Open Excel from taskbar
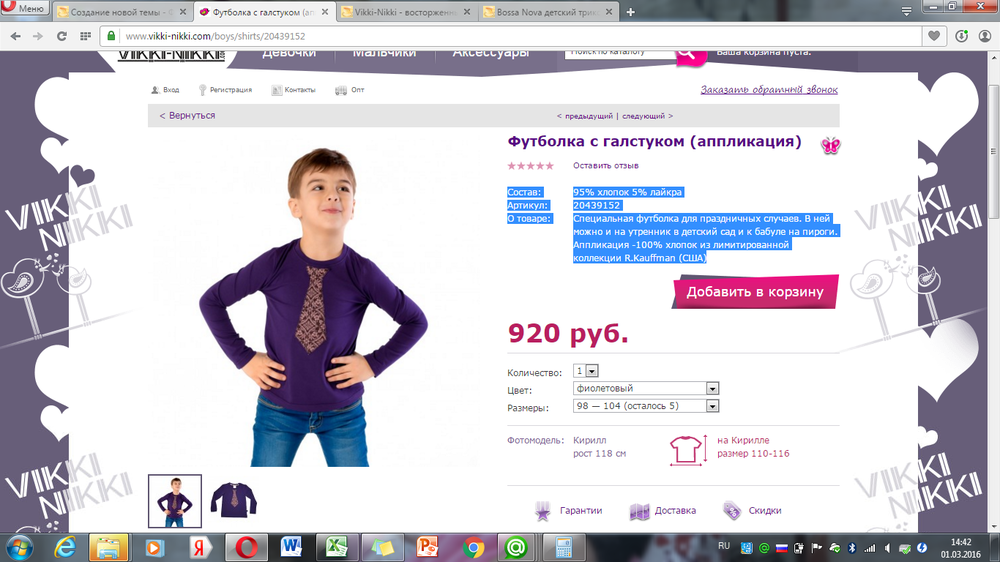Image resolution: width=1000 pixels, height=562 pixels. (x=337, y=548)
